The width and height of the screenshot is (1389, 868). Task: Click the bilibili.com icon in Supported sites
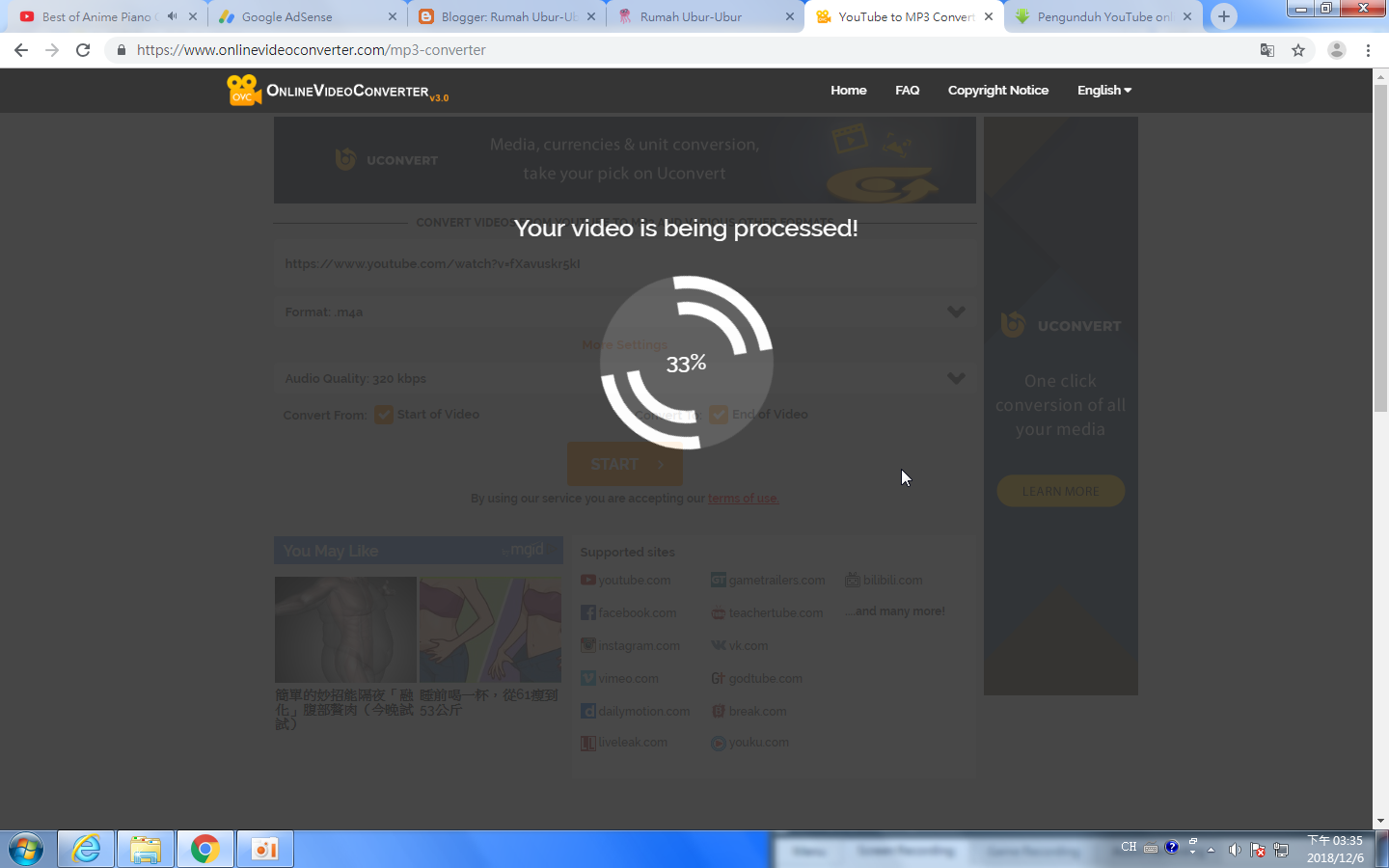coord(852,580)
